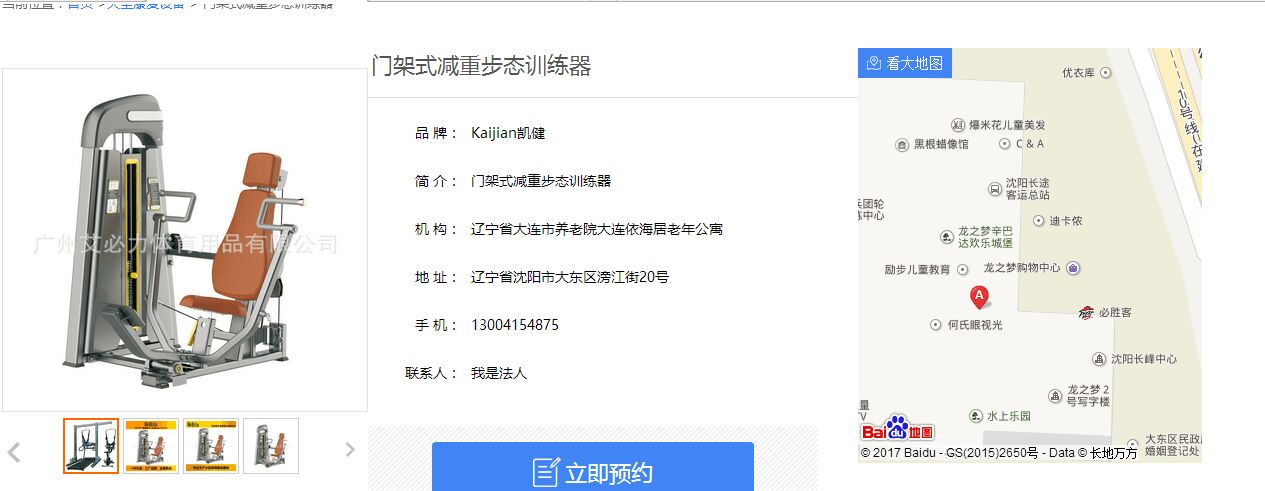Click the large main product image
Screen dimensions: 1265x491
tap(185, 240)
